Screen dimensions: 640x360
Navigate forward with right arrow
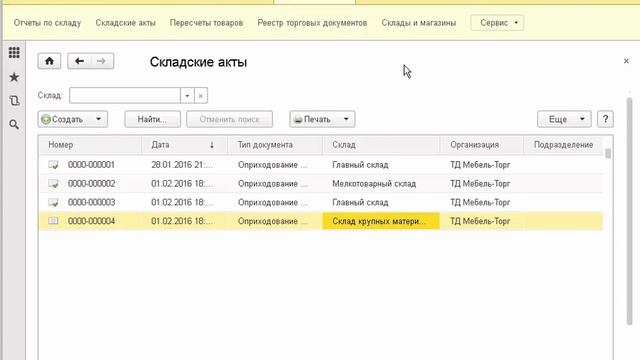click(x=102, y=61)
